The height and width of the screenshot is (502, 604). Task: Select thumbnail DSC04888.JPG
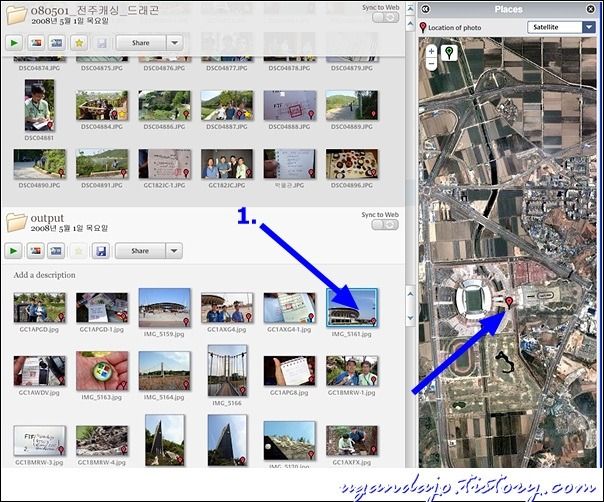(289, 105)
